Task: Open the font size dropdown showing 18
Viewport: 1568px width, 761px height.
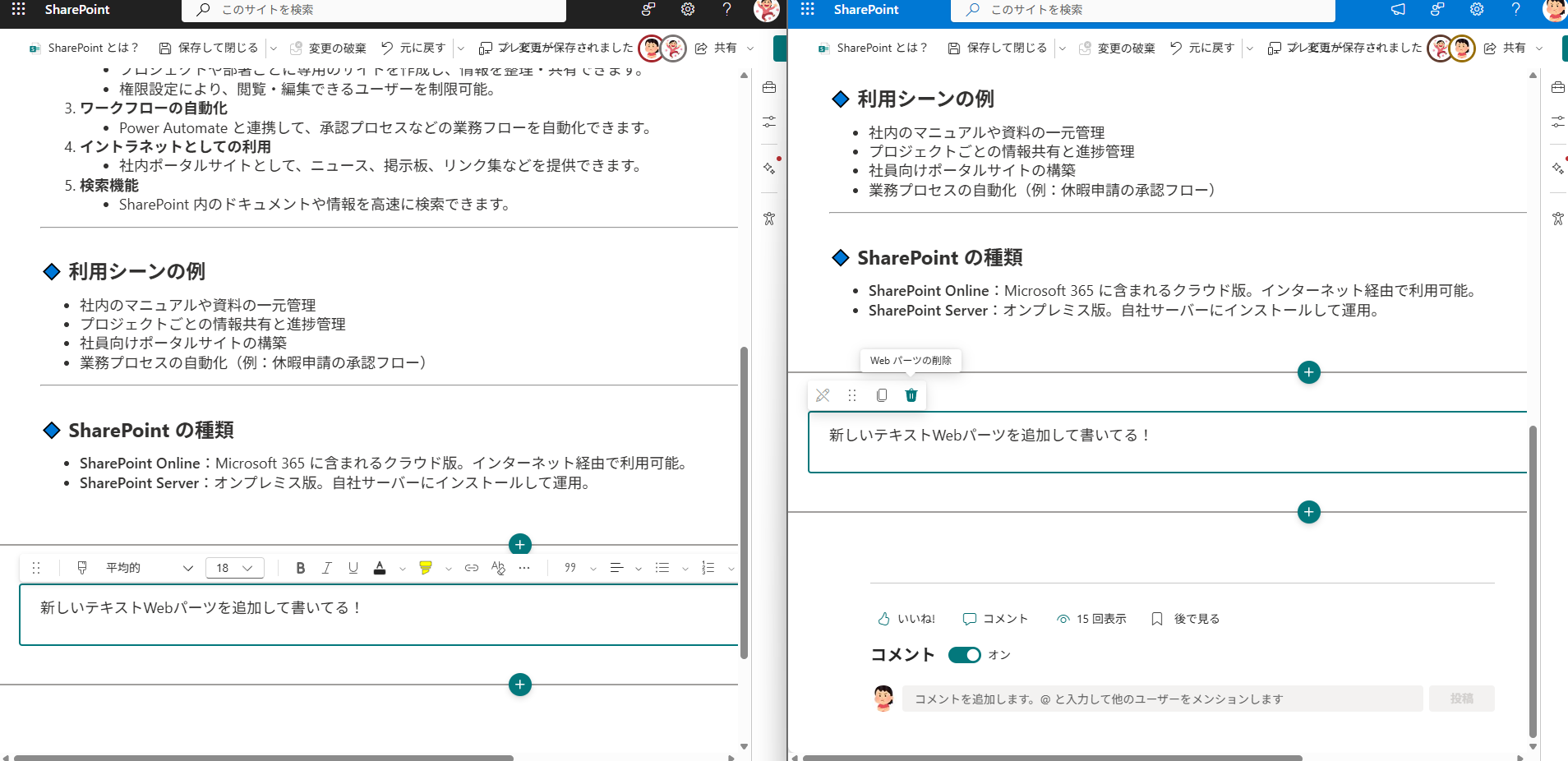Action: (234, 568)
